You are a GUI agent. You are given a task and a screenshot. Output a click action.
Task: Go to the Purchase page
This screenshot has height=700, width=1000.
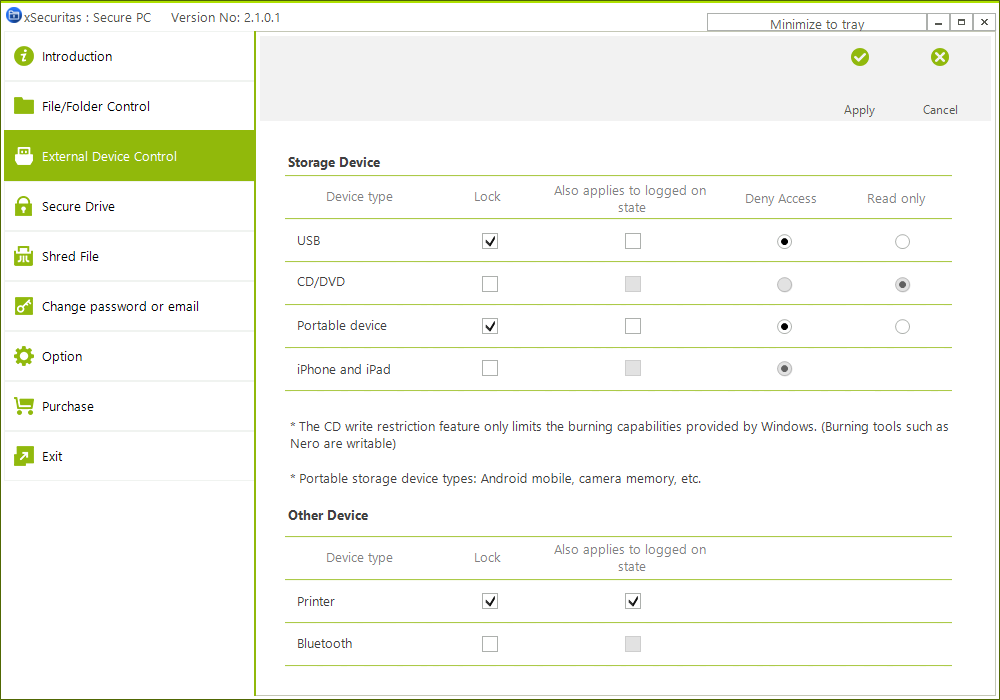point(129,406)
